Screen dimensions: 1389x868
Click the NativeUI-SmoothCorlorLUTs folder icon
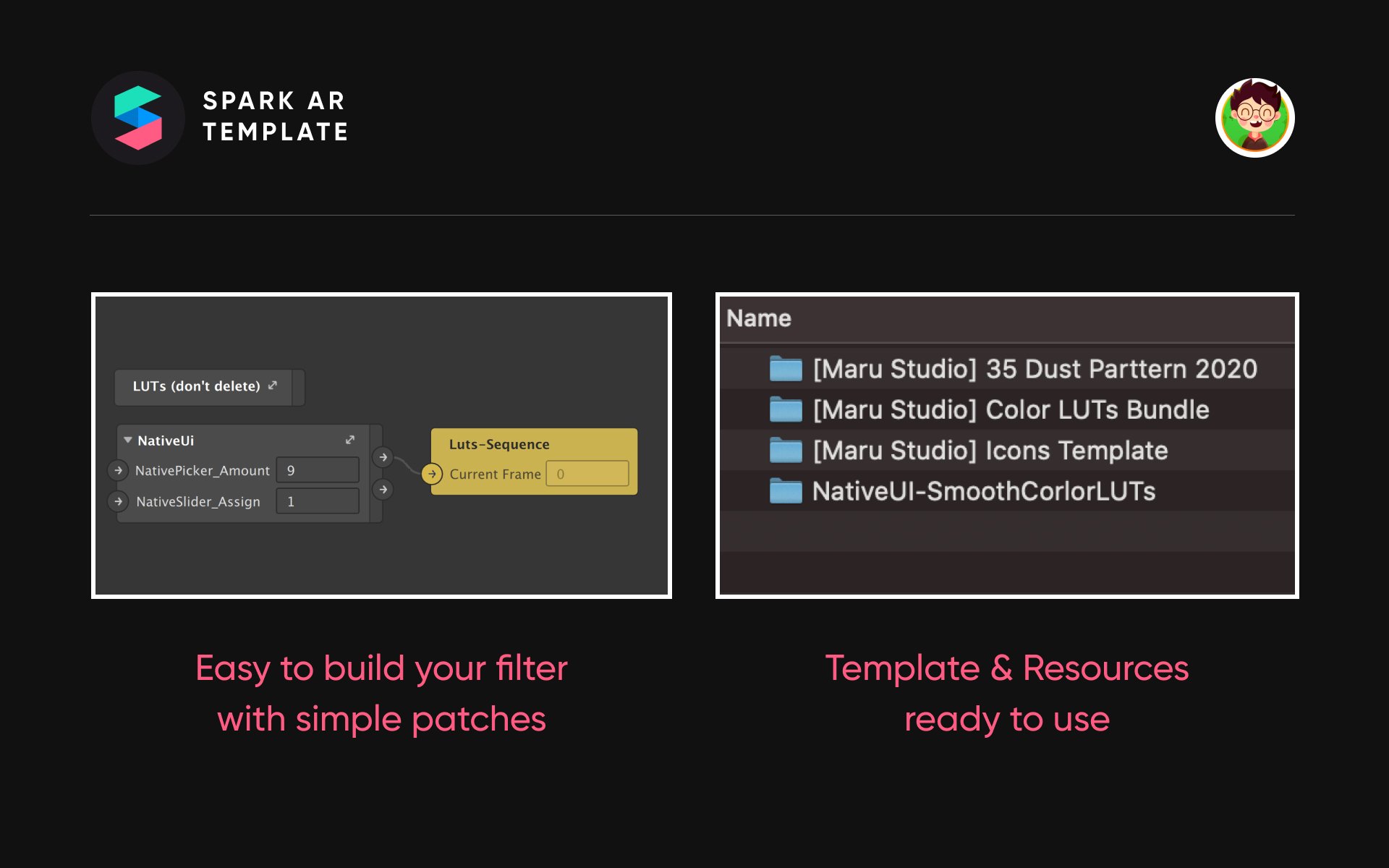click(x=786, y=491)
